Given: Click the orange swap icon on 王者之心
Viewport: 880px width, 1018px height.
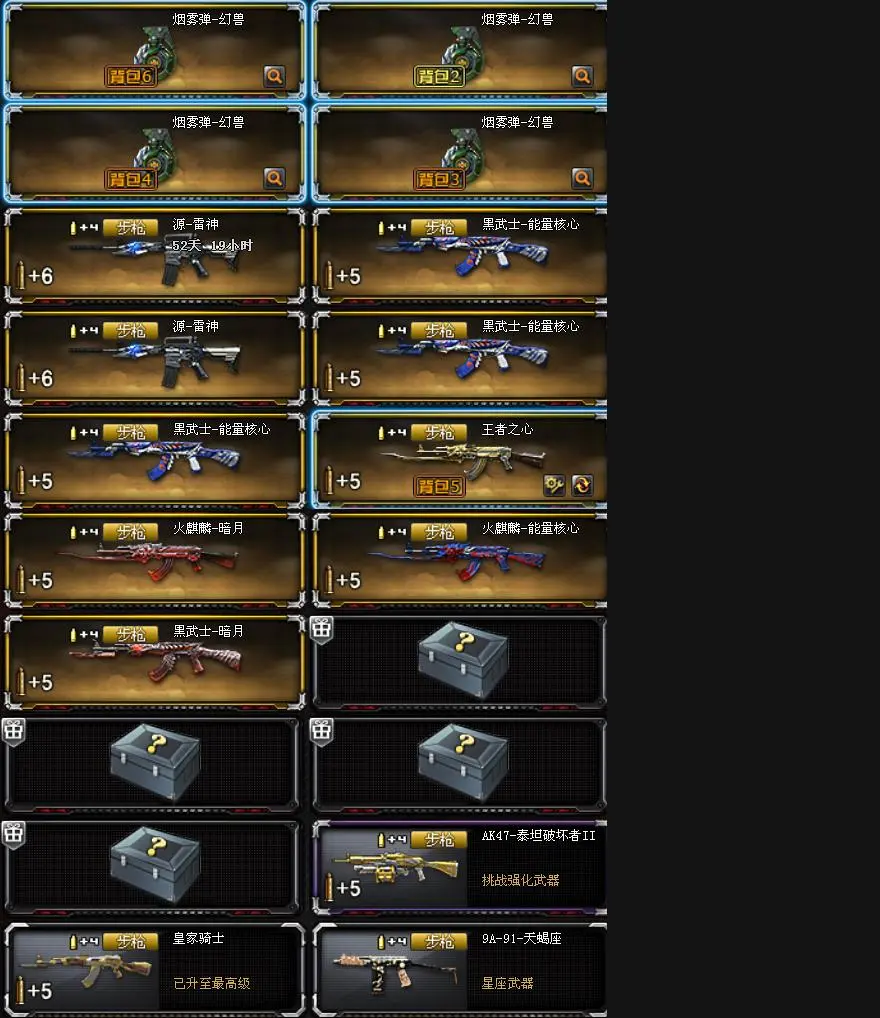Looking at the screenshot, I should pos(582,485).
